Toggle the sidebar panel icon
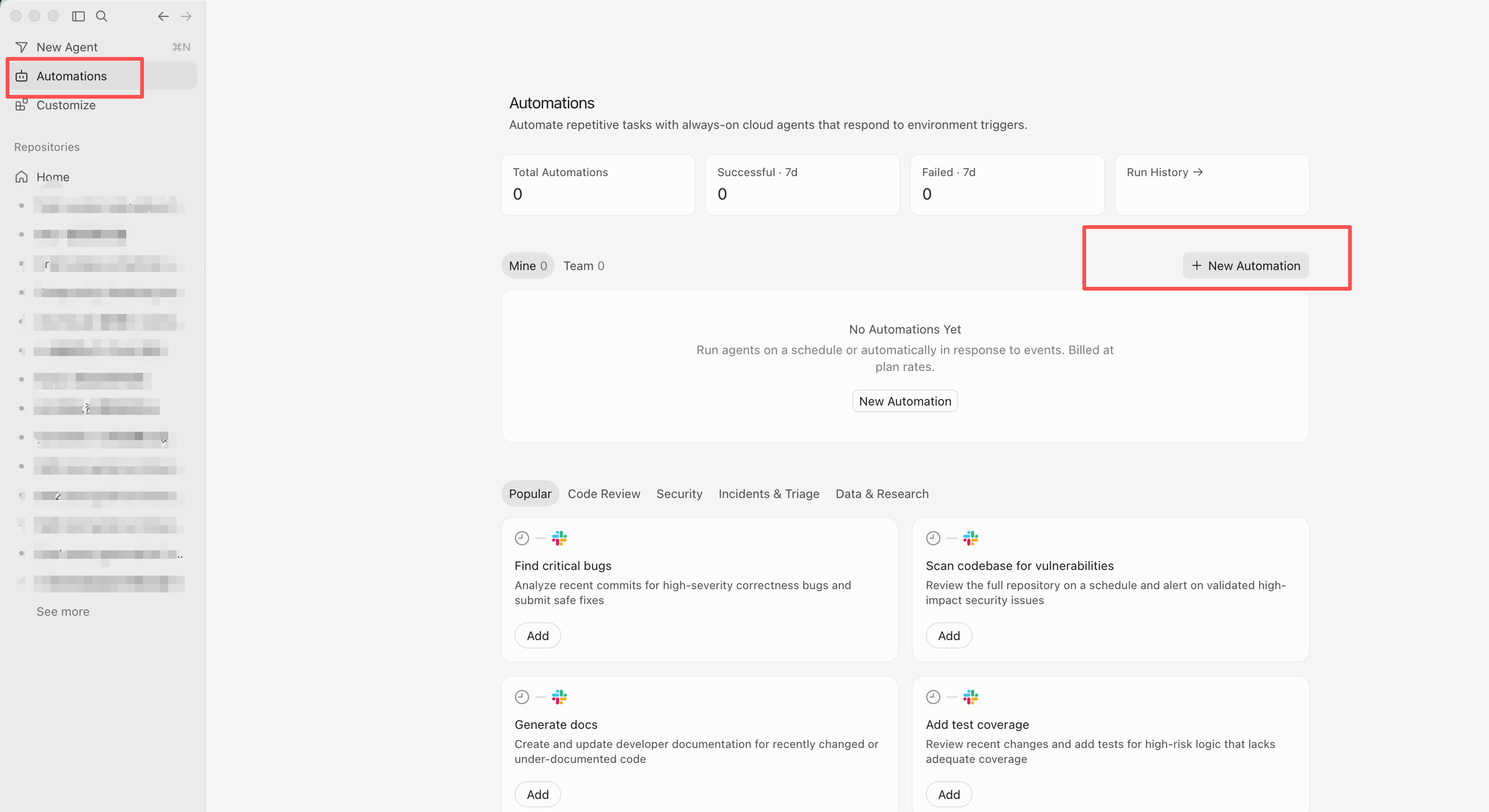The width and height of the screenshot is (1489, 812). tap(79, 16)
